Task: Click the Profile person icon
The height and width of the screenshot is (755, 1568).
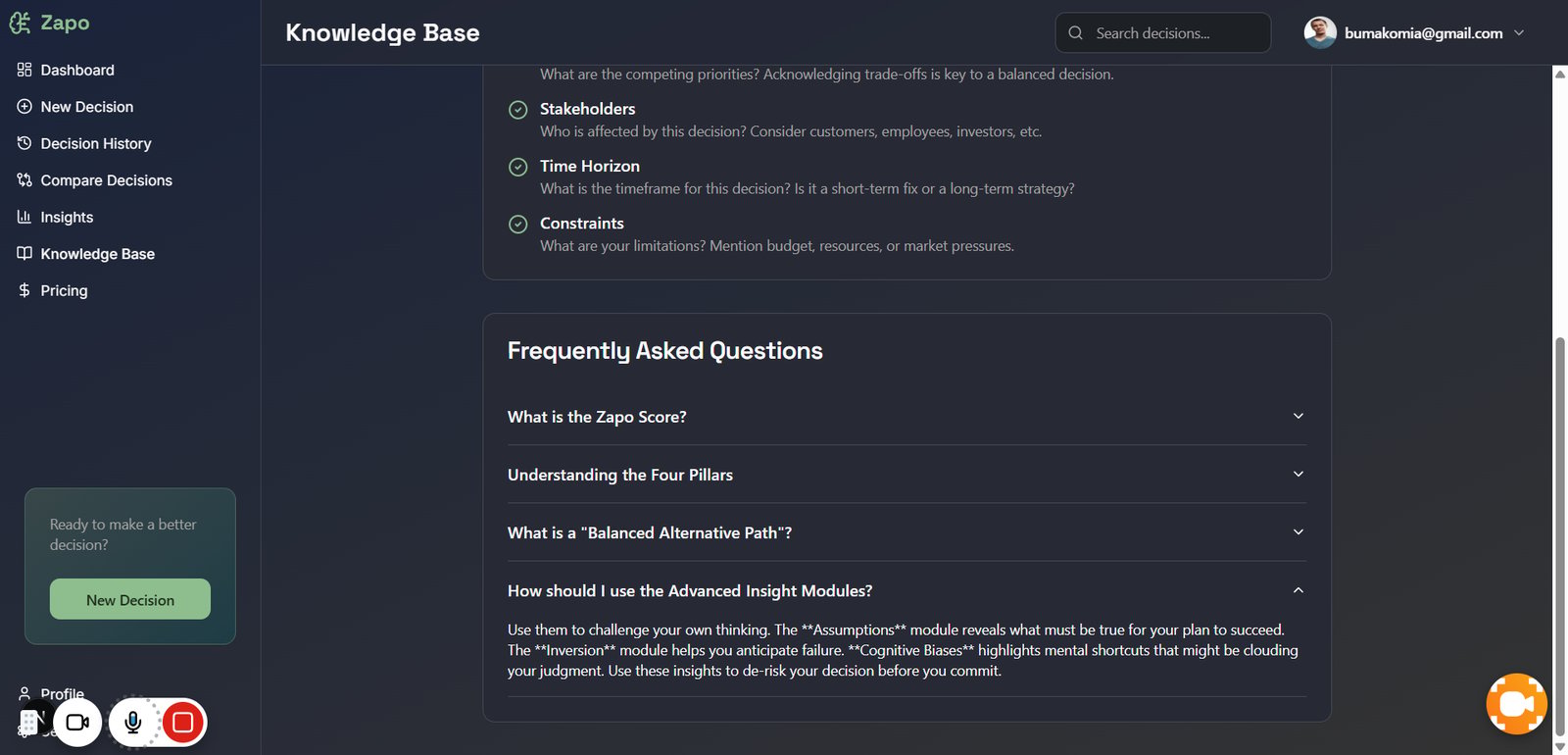Action: pyautogui.click(x=24, y=694)
